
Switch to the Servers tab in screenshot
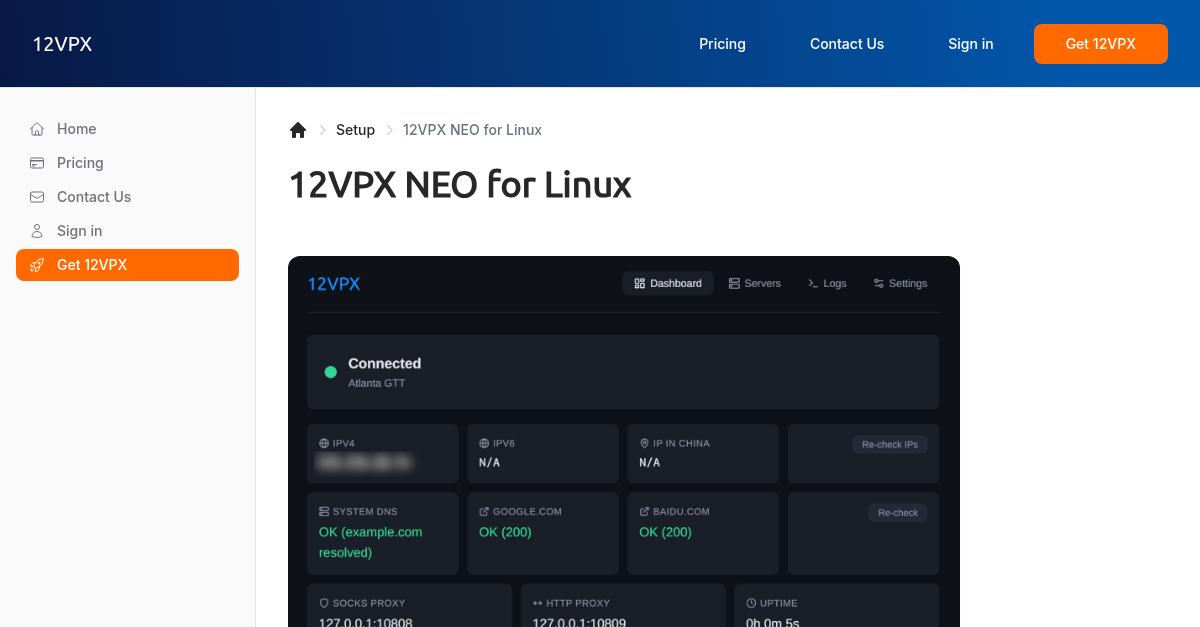click(755, 283)
